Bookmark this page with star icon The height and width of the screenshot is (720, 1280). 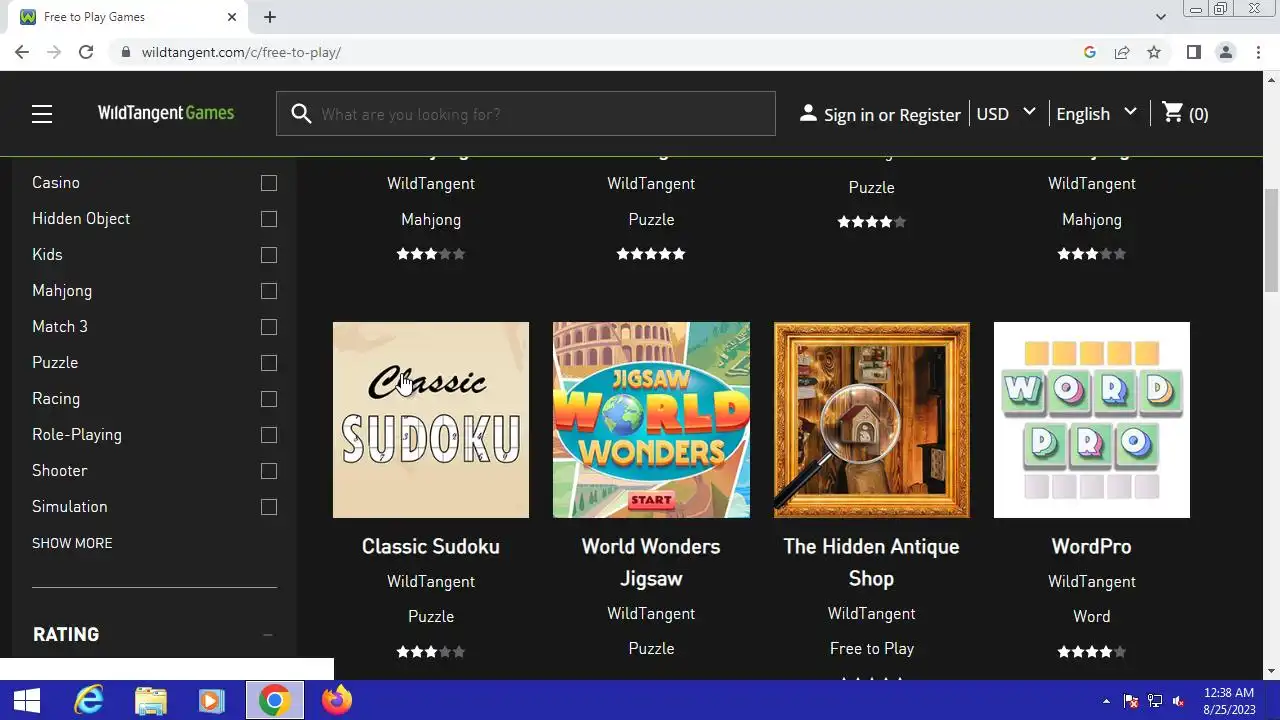tap(1154, 52)
